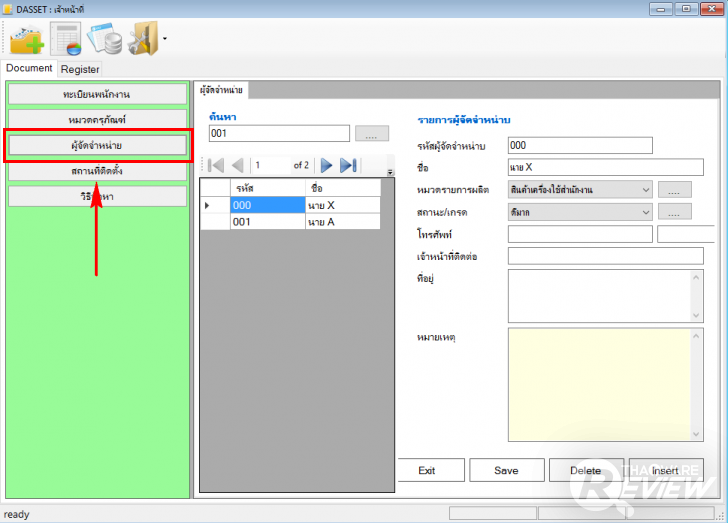Click the search field containing 001

279,133
